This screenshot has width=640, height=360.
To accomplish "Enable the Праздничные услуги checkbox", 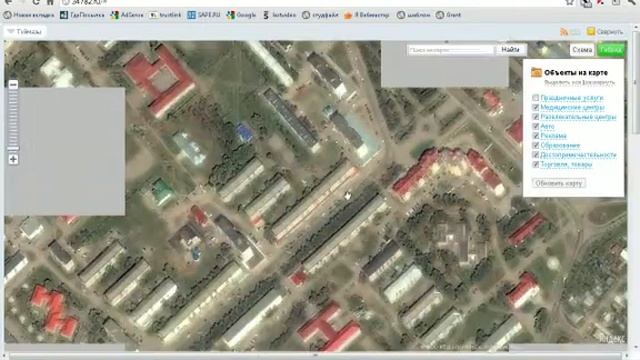I will (536, 98).
